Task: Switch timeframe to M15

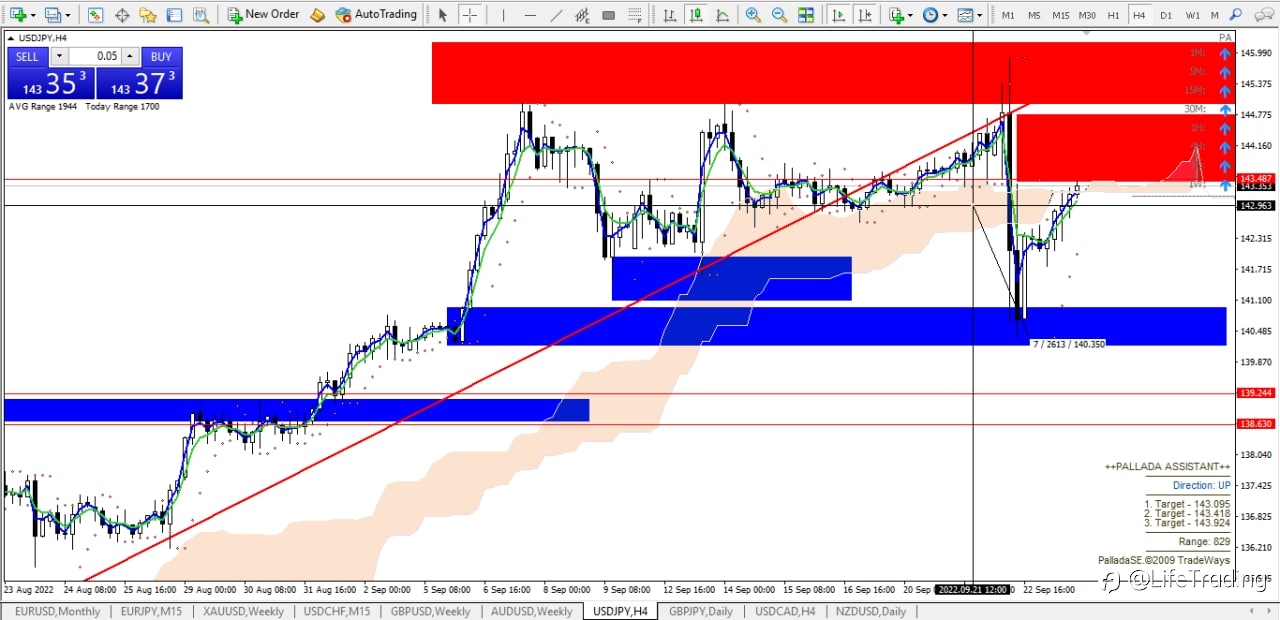Action: [1061, 15]
